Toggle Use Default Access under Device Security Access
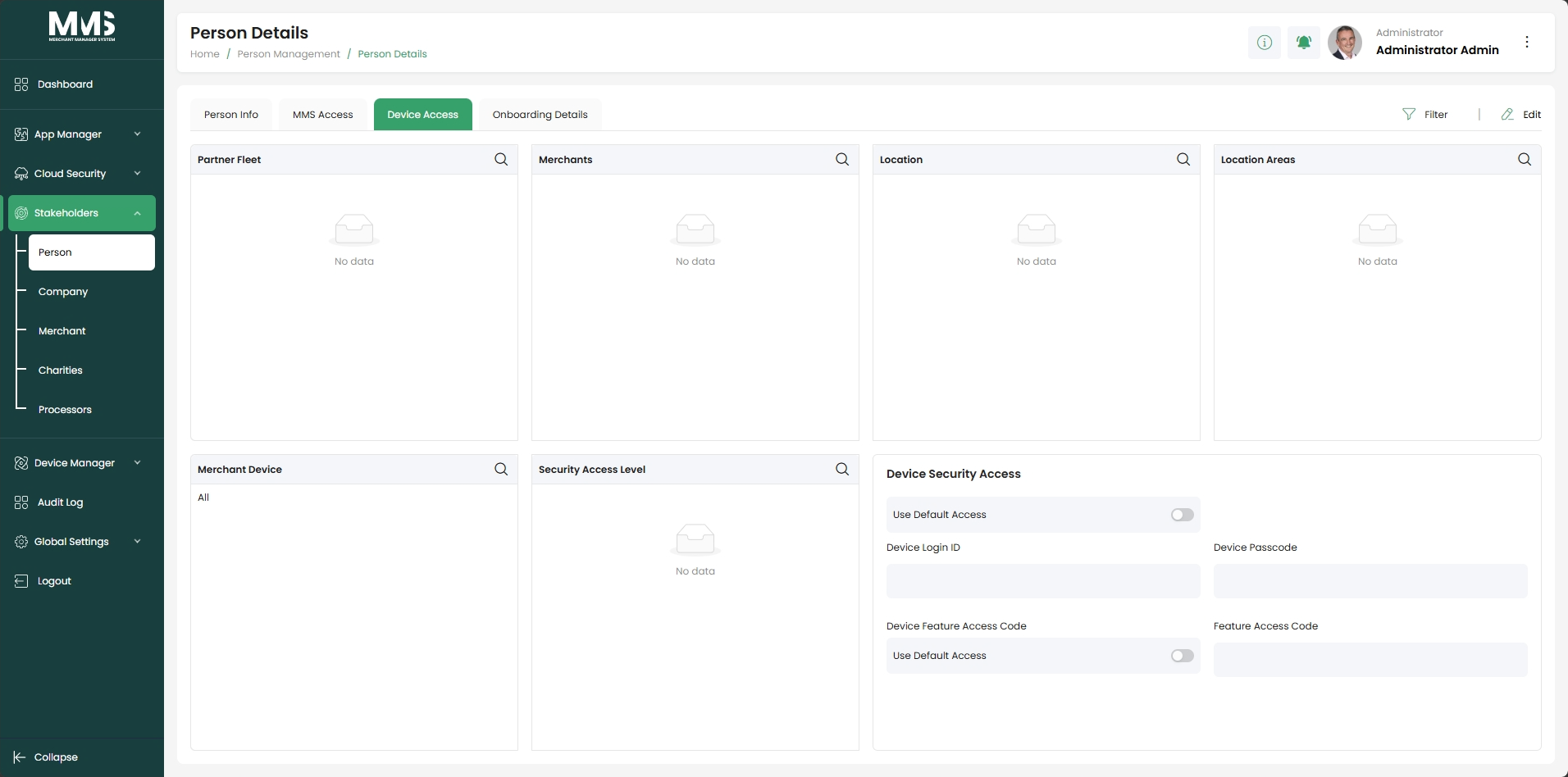 pos(1183,515)
